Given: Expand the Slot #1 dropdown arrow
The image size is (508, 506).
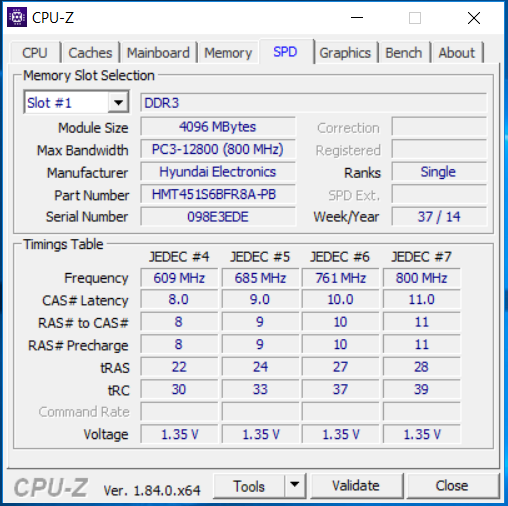Looking at the screenshot, I should click(118, 103).
